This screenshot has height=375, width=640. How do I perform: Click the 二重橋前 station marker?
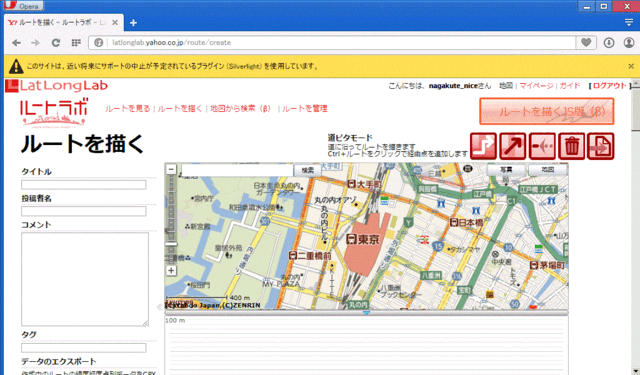pos(293,256)
